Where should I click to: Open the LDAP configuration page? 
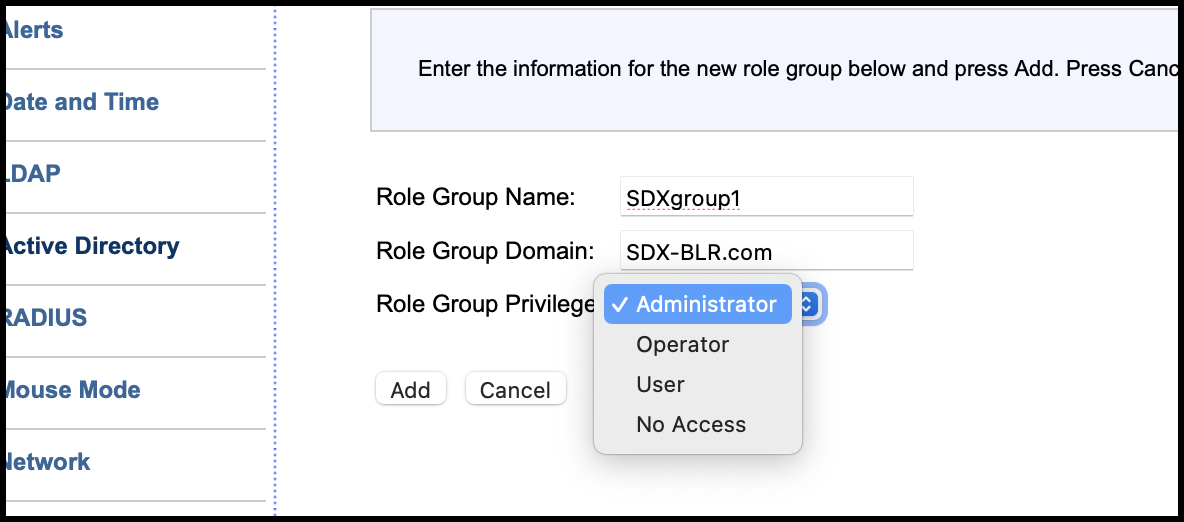[32, 174]
